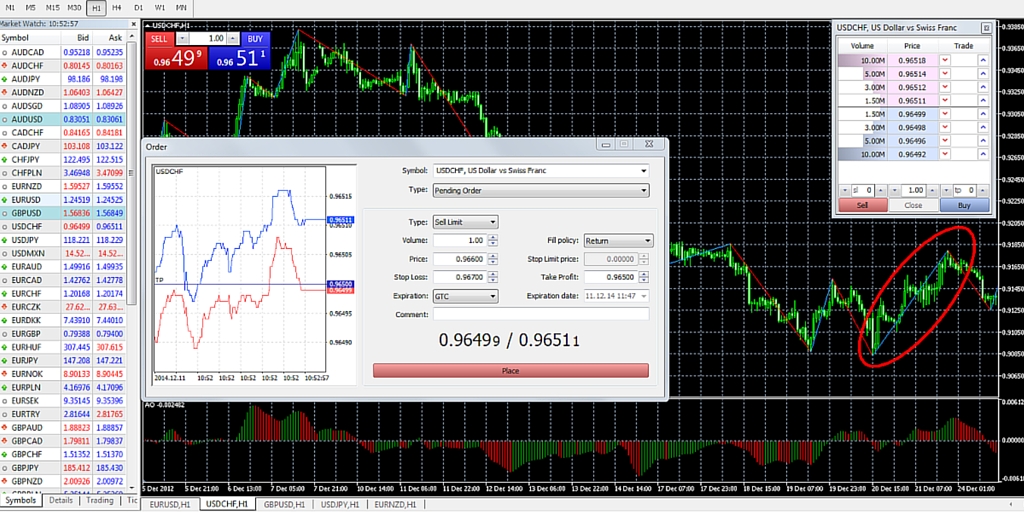Expand the Sell Limit order type dropdown
The width and height of the screenshot is (1024, 512).
coord(465,222)
